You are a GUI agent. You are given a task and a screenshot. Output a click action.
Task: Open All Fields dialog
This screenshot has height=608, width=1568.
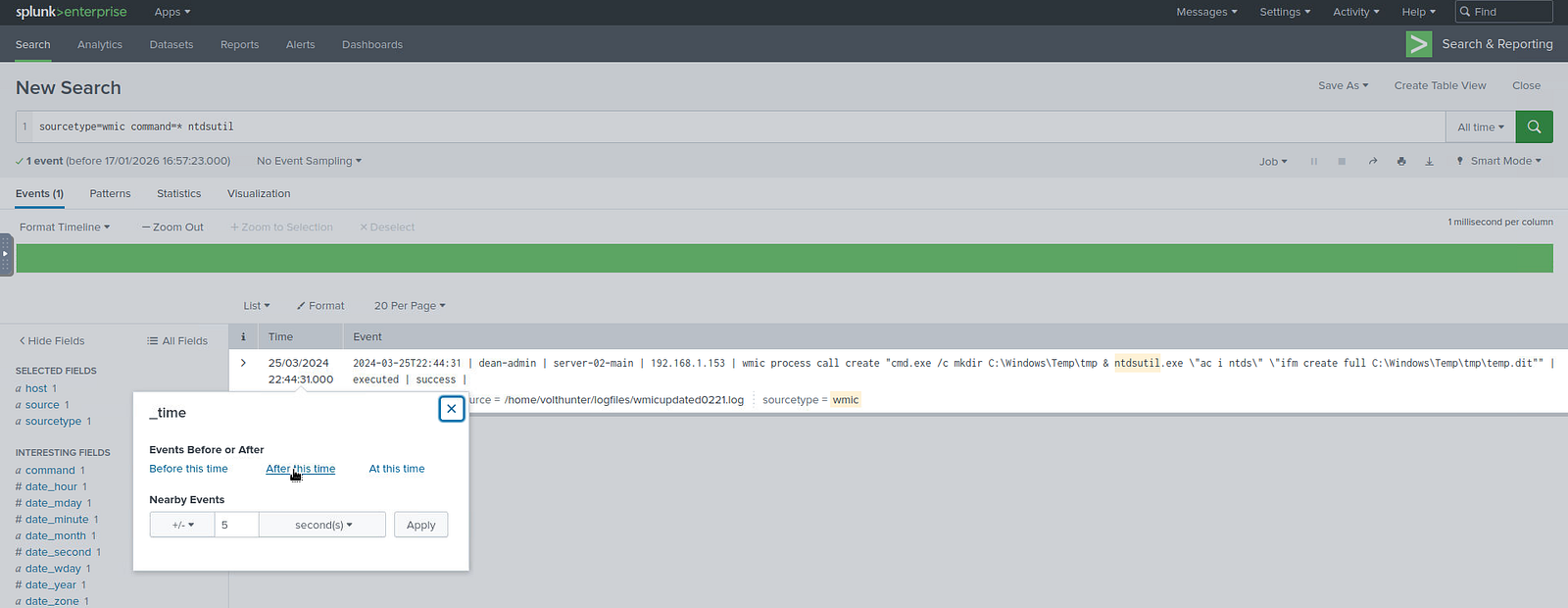click(177, 340)
